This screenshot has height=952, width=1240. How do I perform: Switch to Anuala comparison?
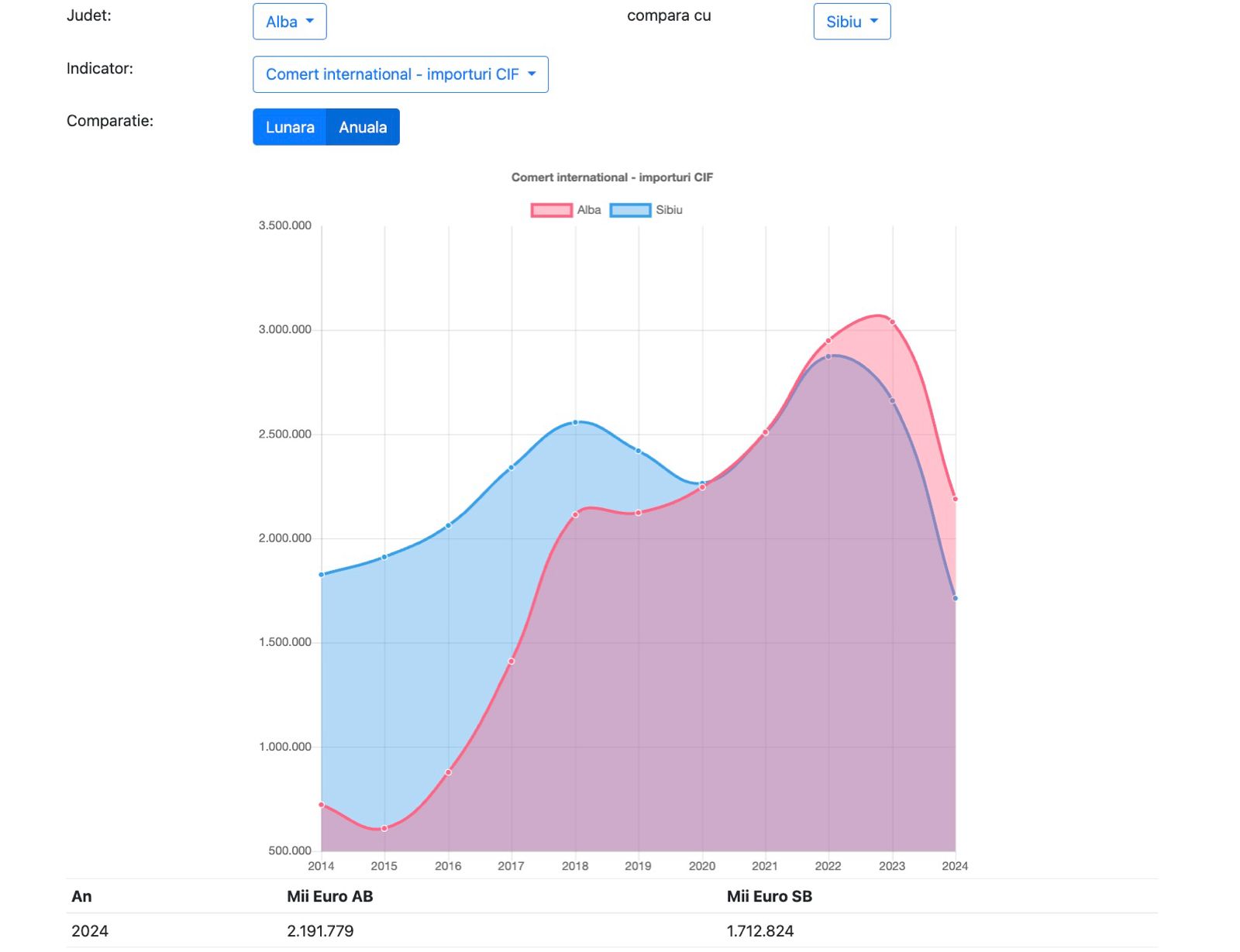pos(363,127)
